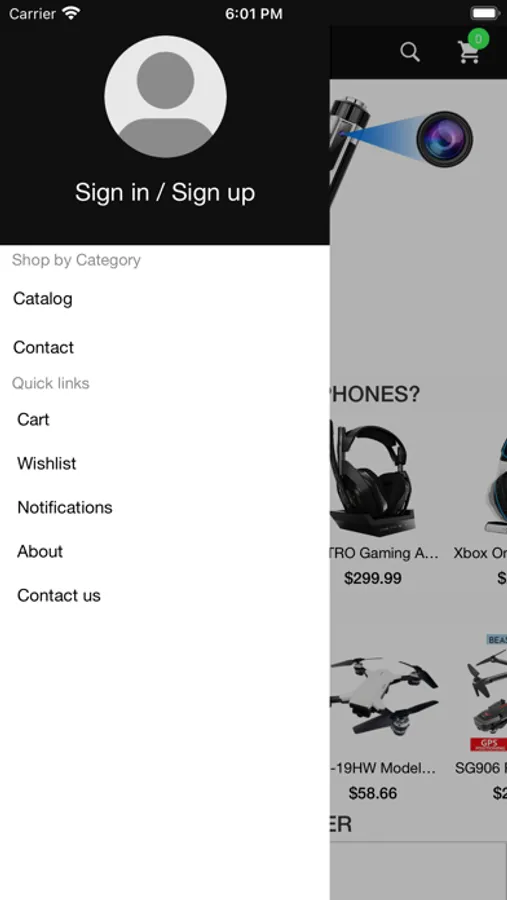Open the Catalog category

[43, 298]
